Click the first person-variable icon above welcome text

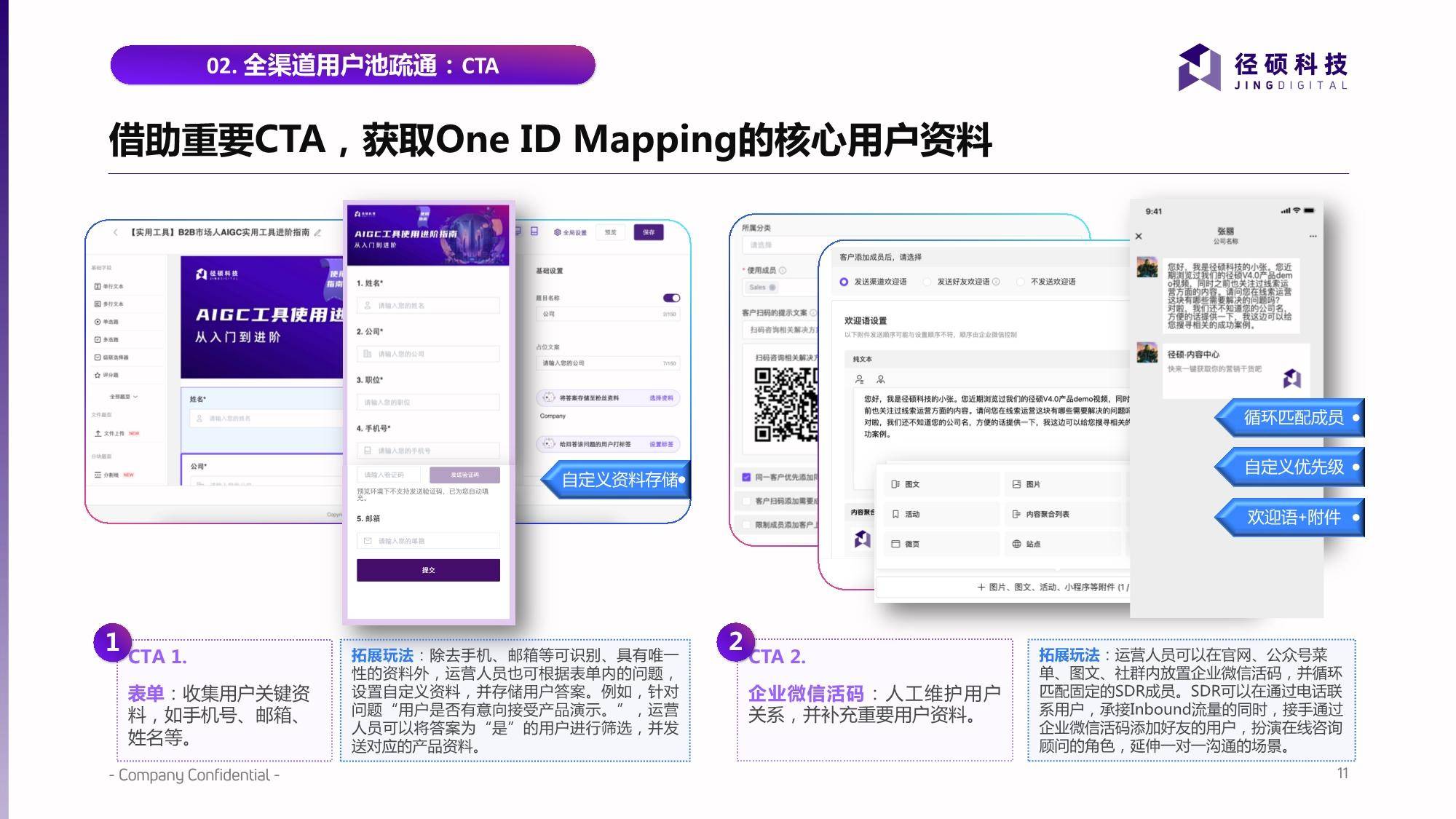[x=860, y=379]
